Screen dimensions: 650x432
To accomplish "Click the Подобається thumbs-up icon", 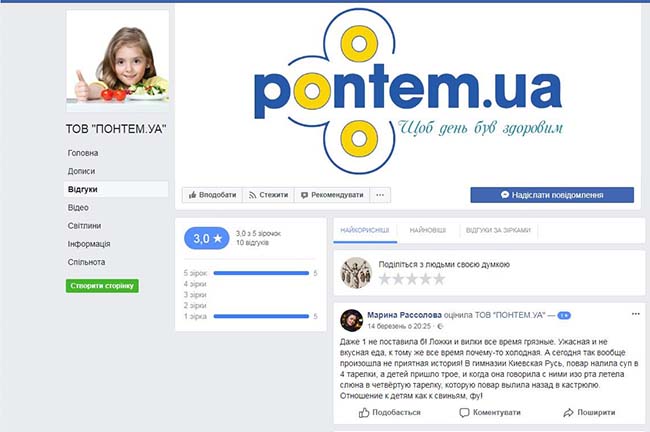I will [364, 412].
